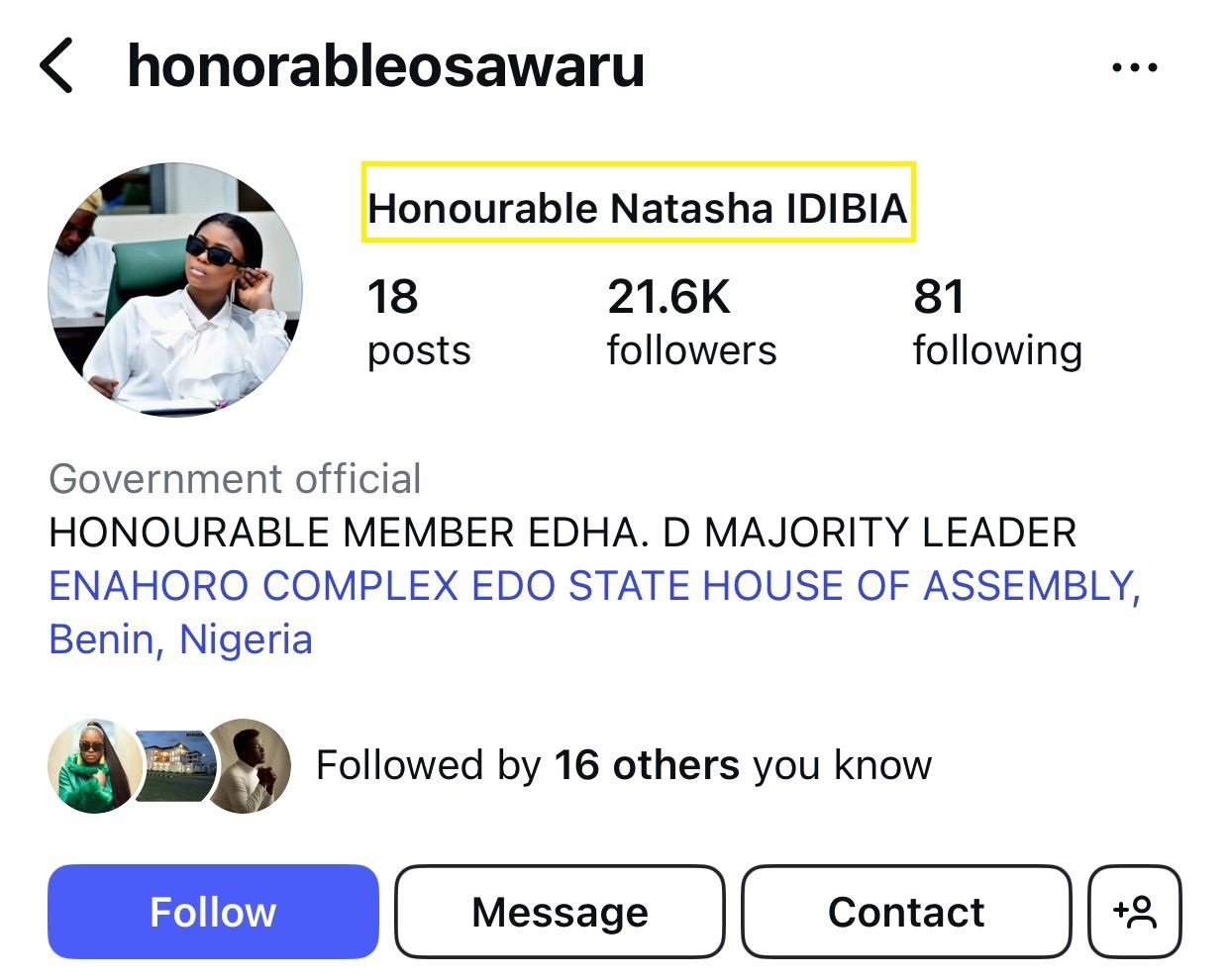
Task: Tap the Contact button
Action: (x=906, y=912)
